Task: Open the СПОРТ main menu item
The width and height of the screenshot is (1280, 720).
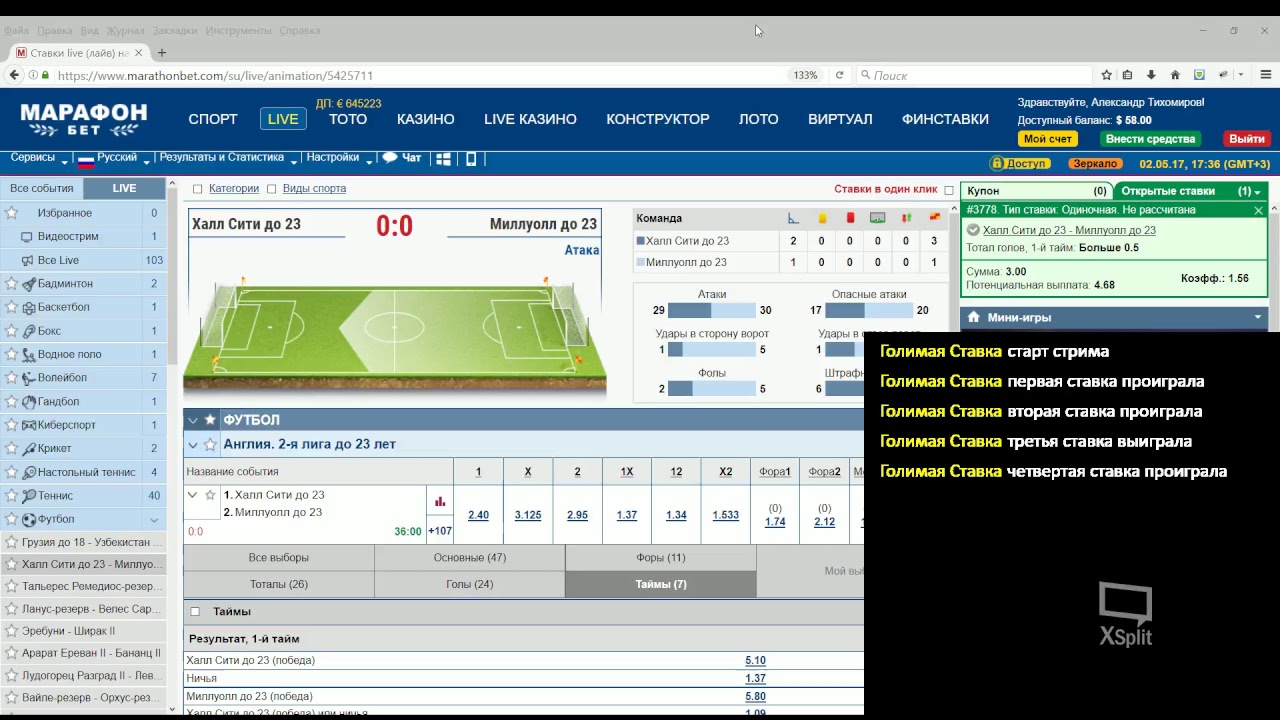Action: (213, 119)
